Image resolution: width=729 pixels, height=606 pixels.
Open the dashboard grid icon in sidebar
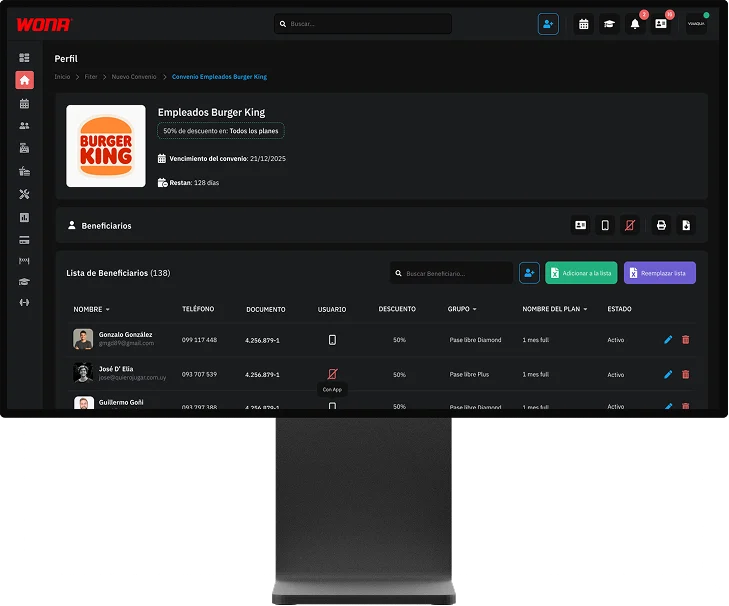[x=24, y=58]
